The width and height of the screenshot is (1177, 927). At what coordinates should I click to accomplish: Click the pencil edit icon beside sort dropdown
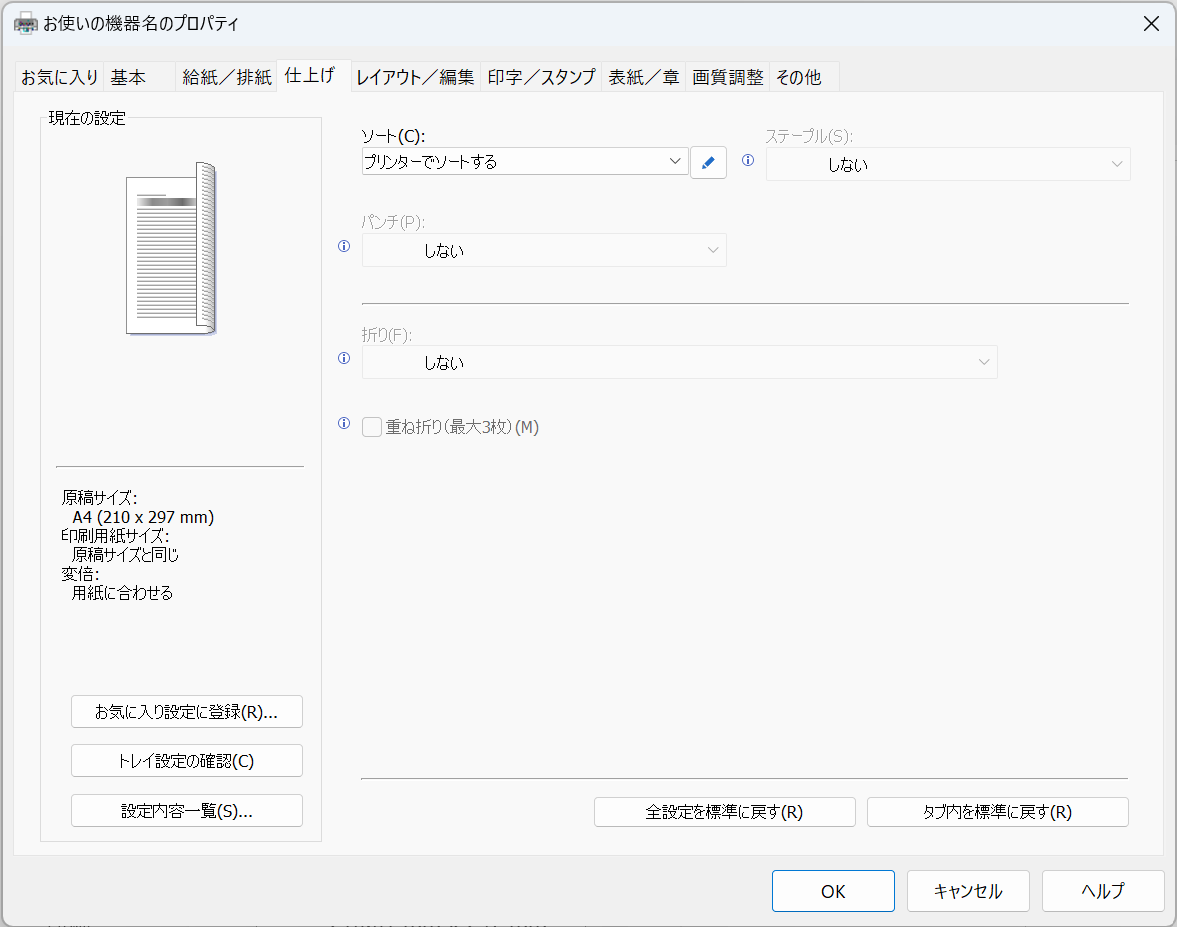click(x=708, y=161)
